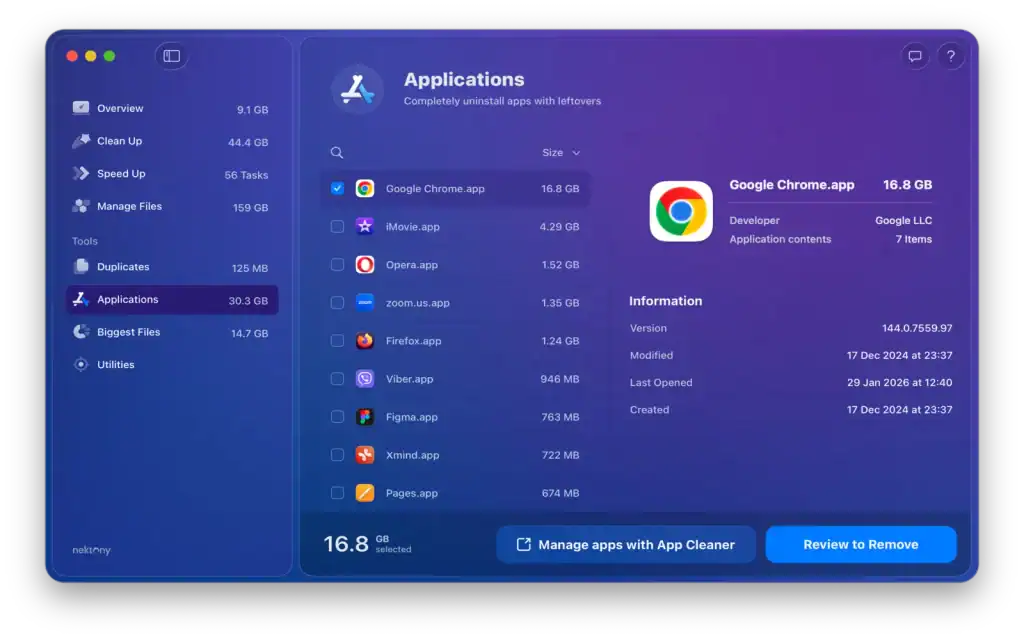Screen dimensions: 1024x640
Task: Check the Pages.app checkbox
Action: coord(337,492)
